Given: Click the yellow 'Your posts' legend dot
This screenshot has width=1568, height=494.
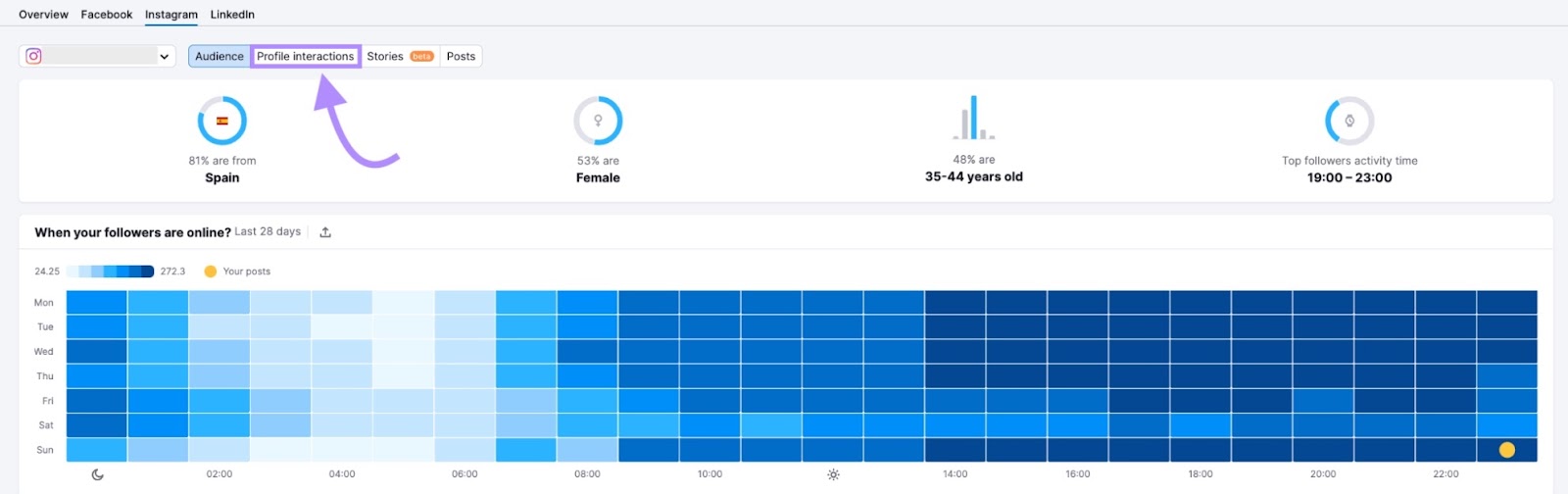Looking at the screenshot, I should (210, 272).
